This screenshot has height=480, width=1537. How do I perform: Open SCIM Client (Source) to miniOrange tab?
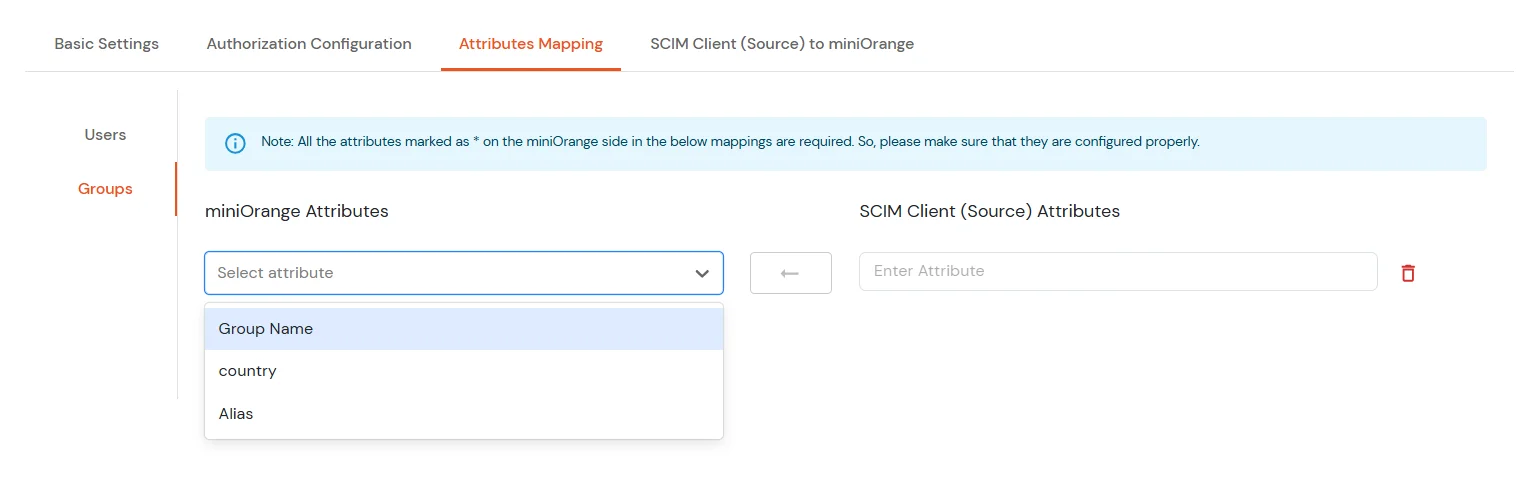pos(782,44)
